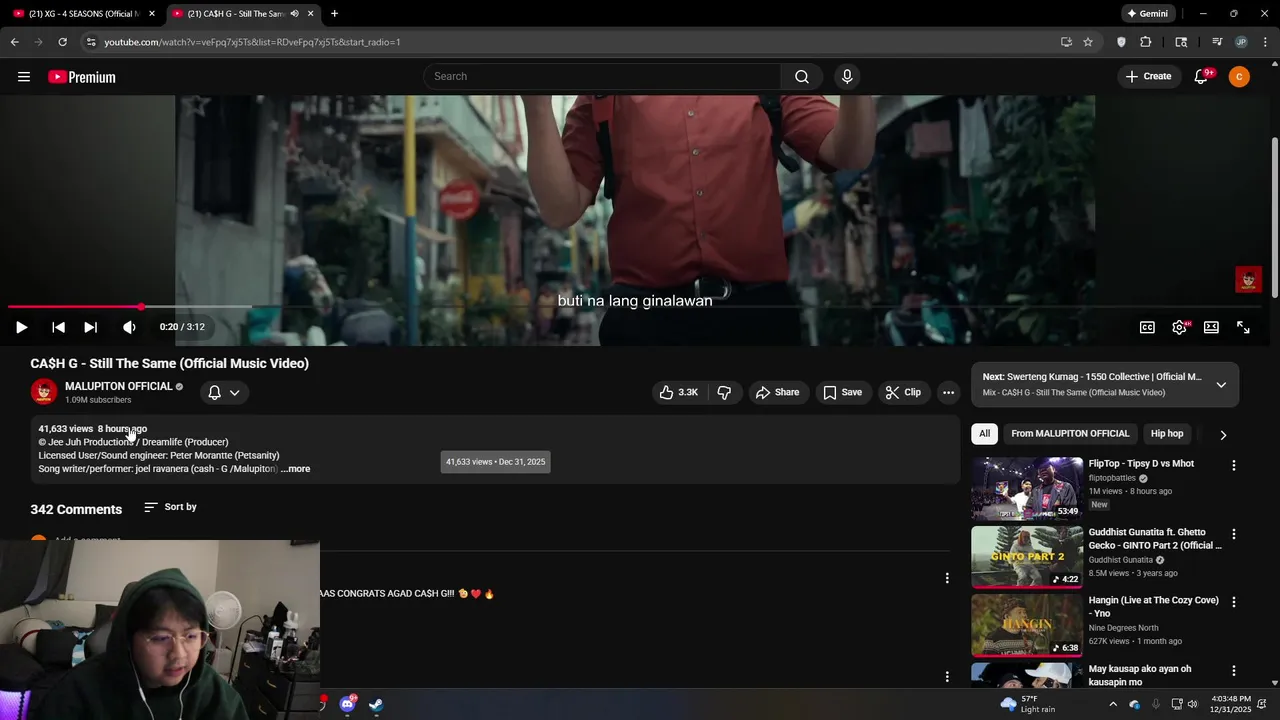
Task: Open the orange account avatar menu
Action: (x=1239, y=77)
